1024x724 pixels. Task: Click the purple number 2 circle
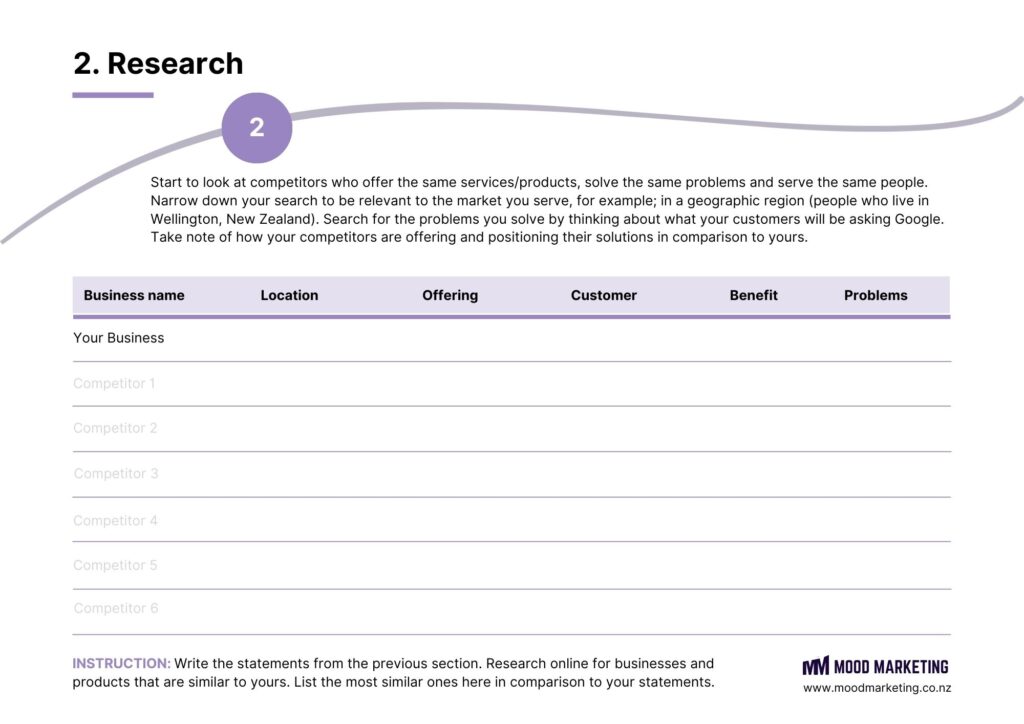(257, 128)
